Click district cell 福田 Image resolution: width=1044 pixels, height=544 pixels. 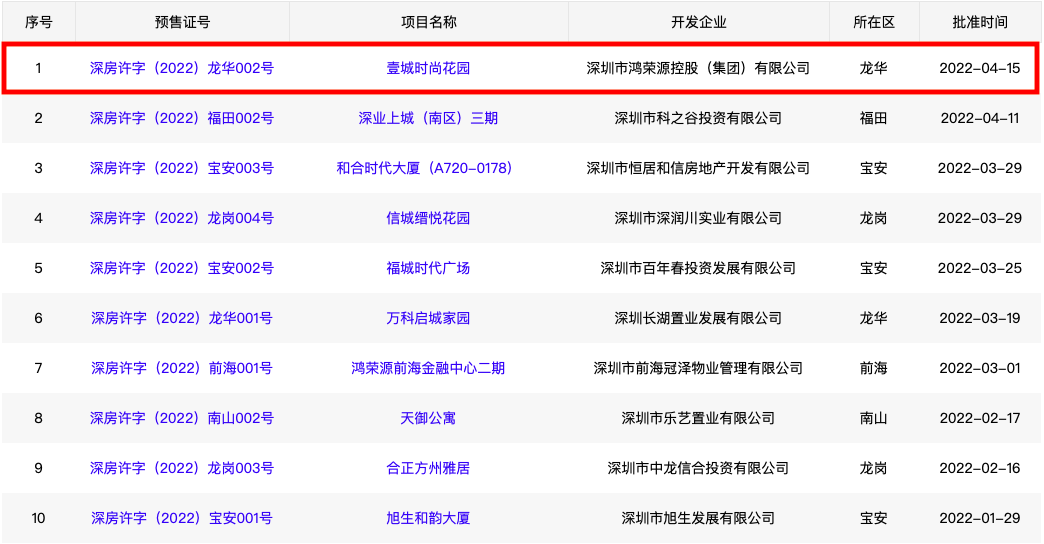(873, 118)
